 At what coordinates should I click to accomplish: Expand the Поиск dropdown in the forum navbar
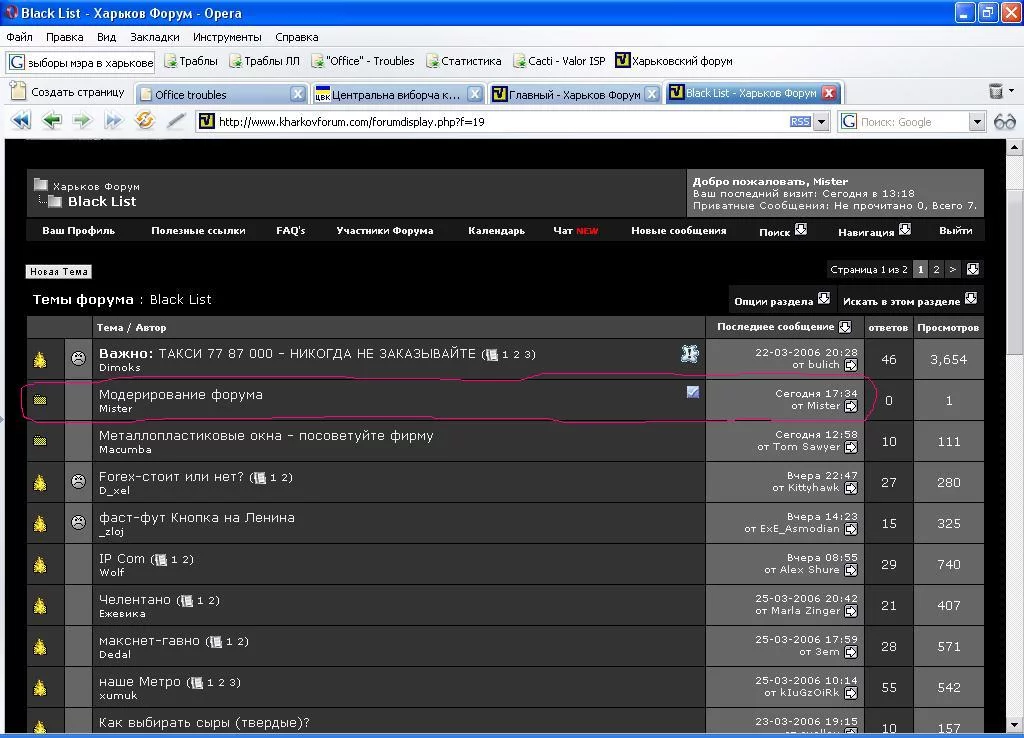pyautogui.click(x=800, y=229)
